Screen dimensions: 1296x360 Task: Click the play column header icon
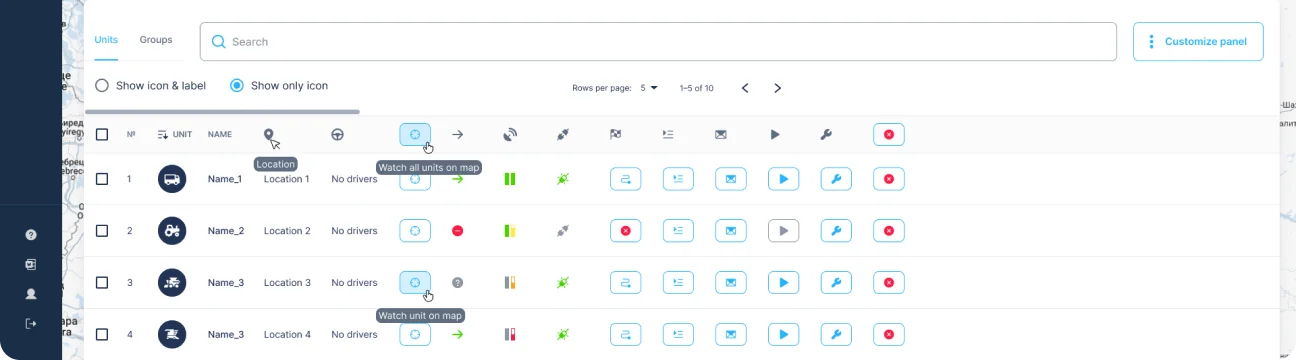(x=775, y=134)
